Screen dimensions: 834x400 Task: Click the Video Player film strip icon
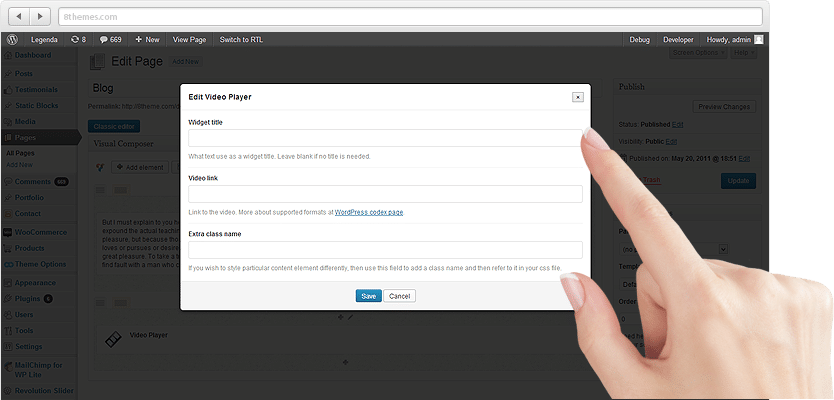[113, 339]
